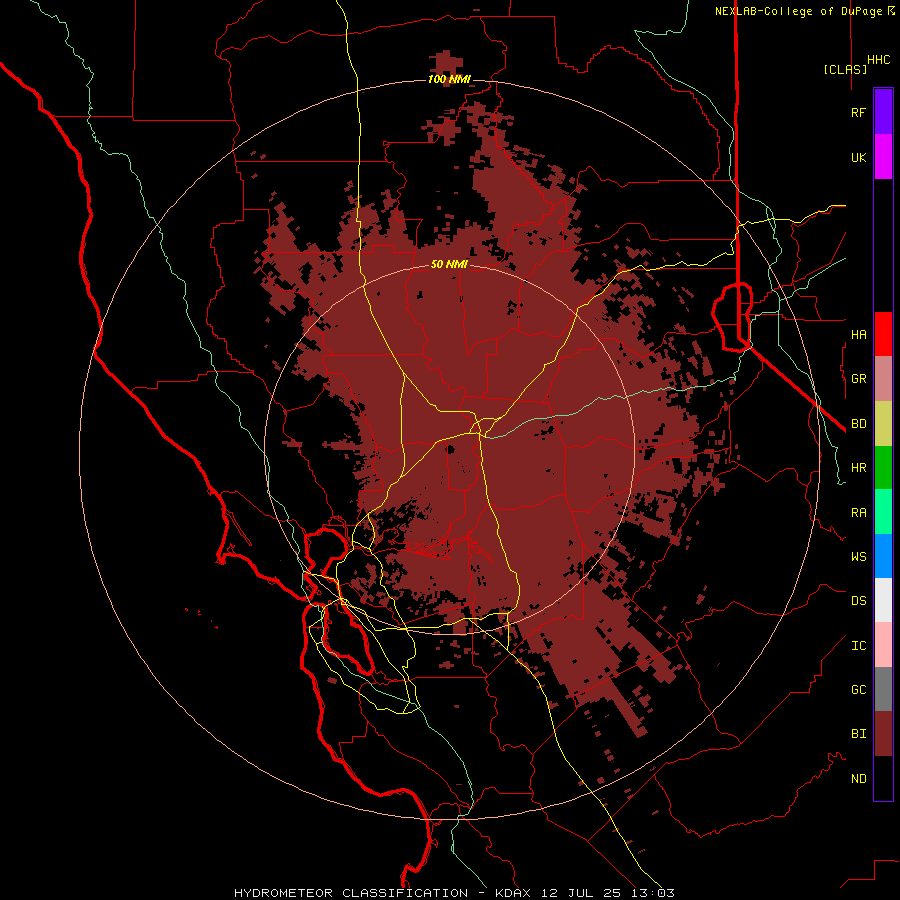The image size is (900, 900).
Task: Click the '13:03' timestamp text
Action: pyautogui.click(x=652, y=893)
